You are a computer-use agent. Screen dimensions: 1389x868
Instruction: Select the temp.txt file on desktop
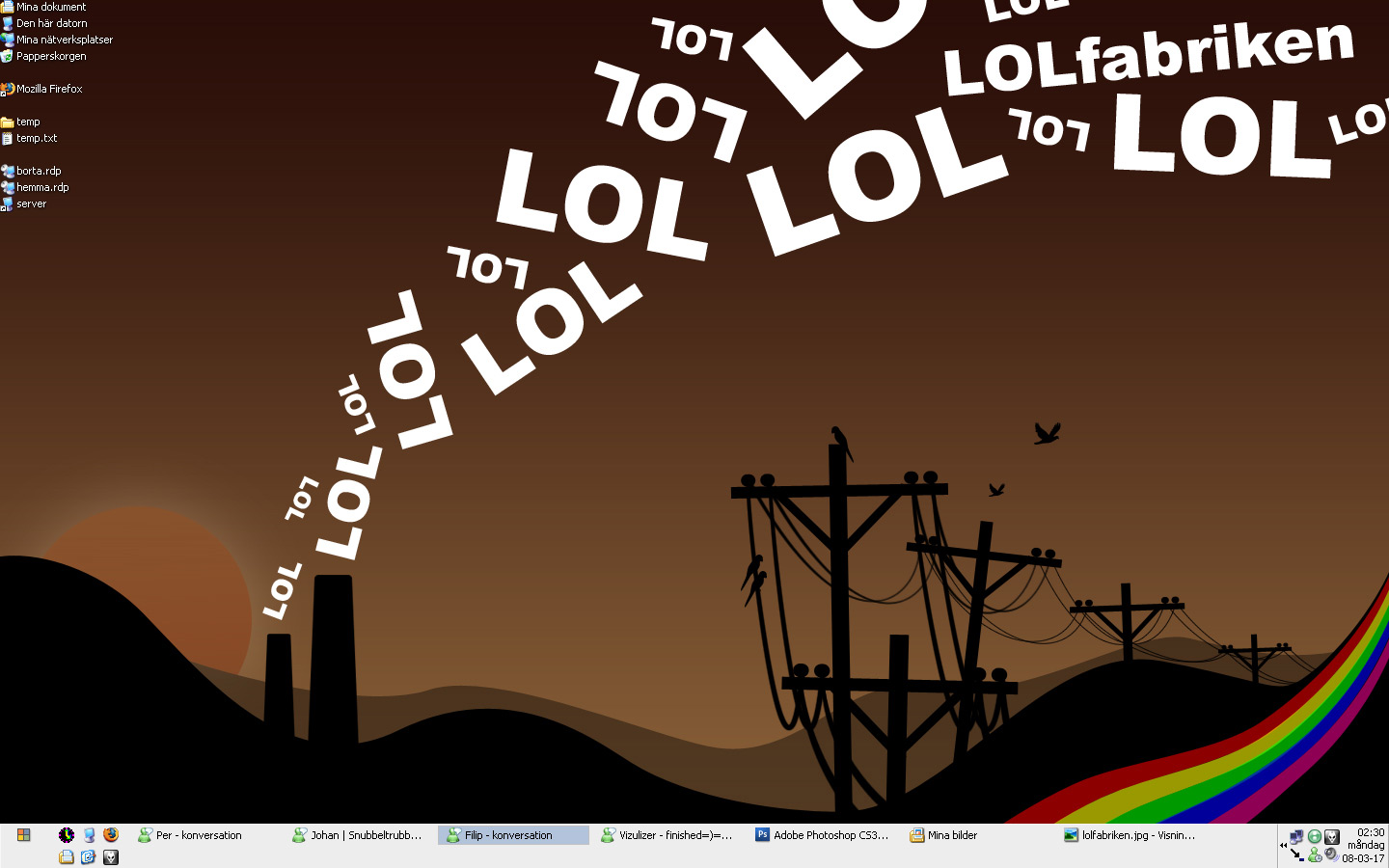[29, 138]
